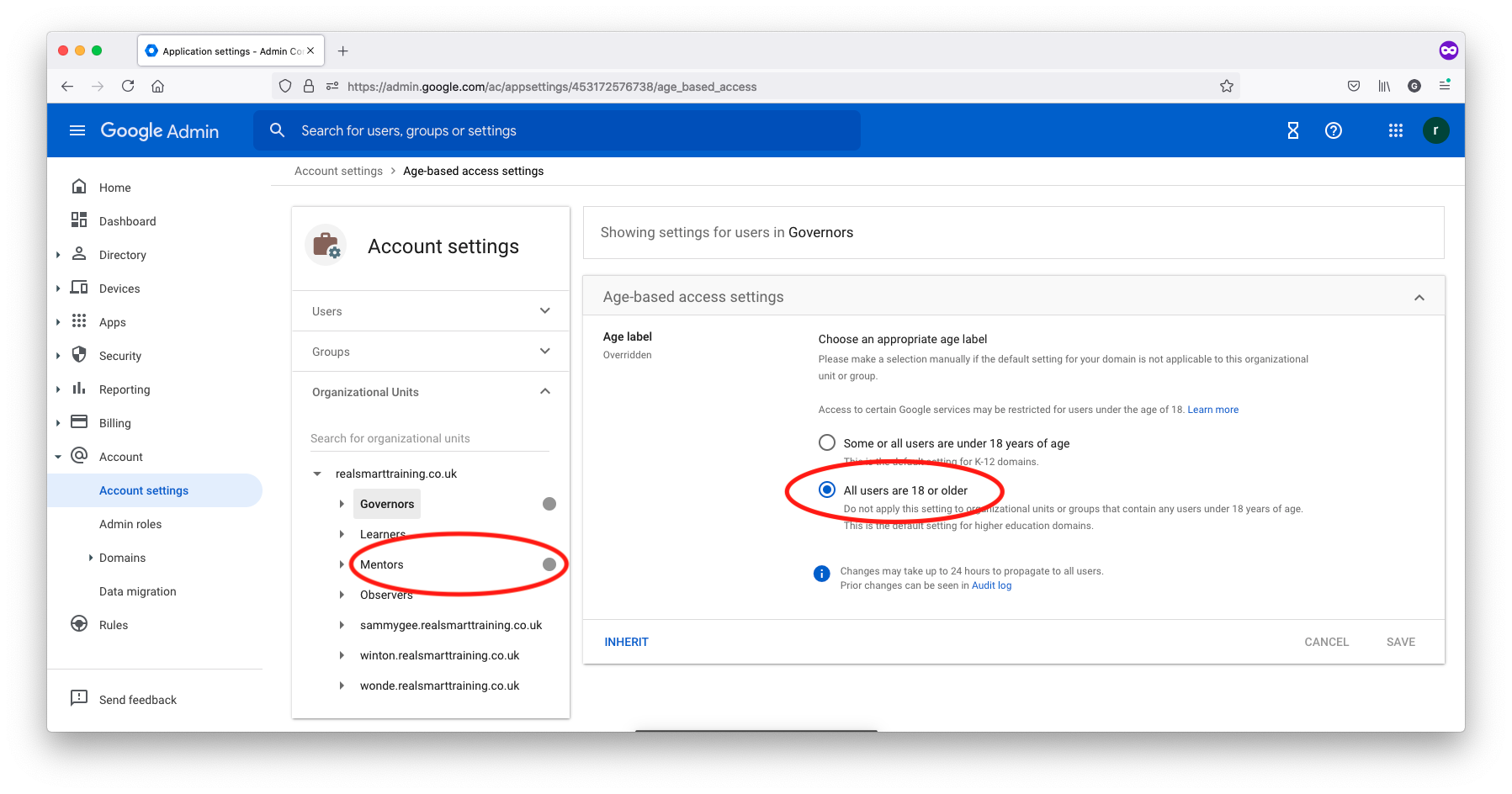
Task: Open the Learn more link
Action: pos(1213,410)
